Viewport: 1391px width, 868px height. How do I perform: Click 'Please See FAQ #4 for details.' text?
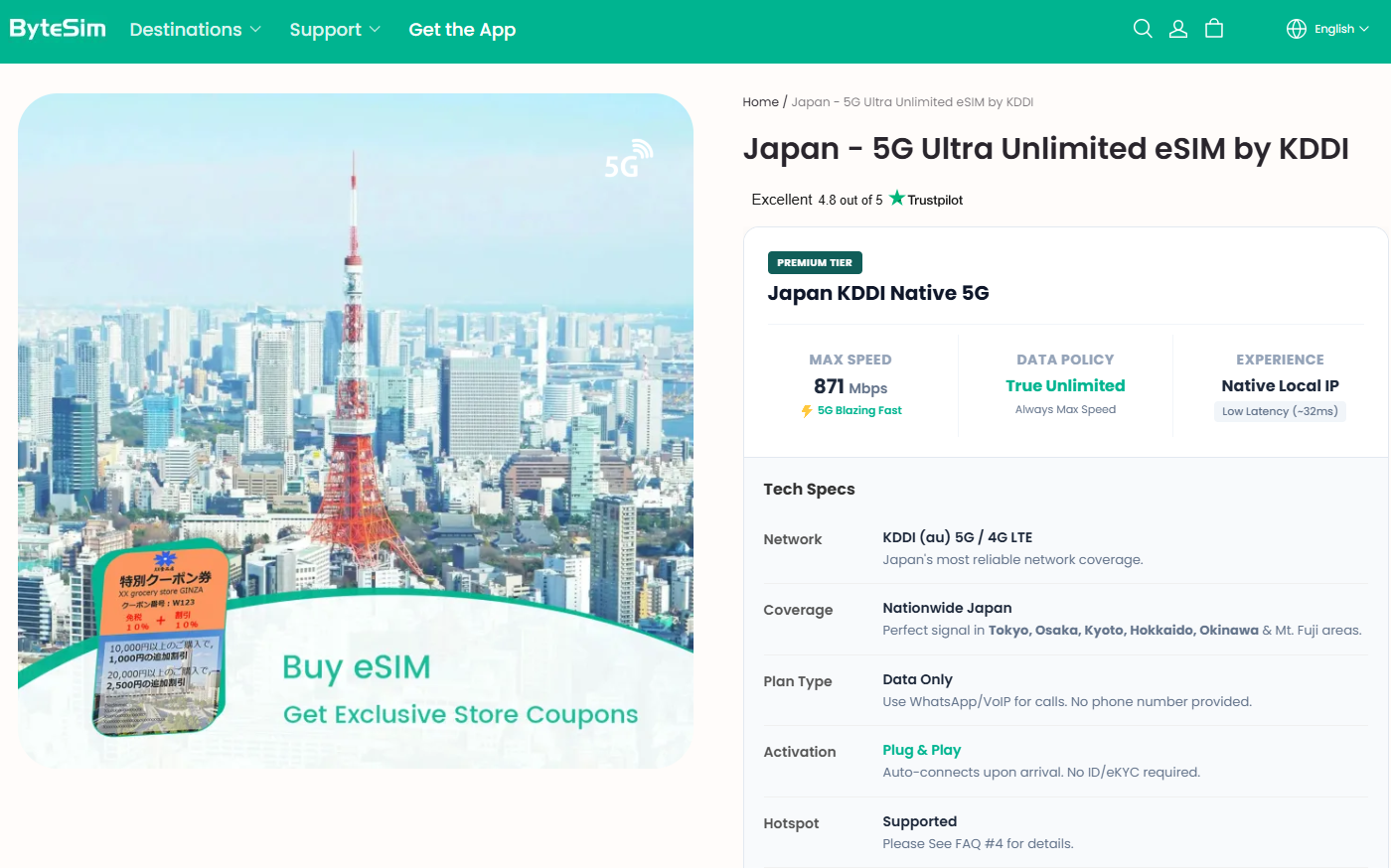[x=978, y=844]
